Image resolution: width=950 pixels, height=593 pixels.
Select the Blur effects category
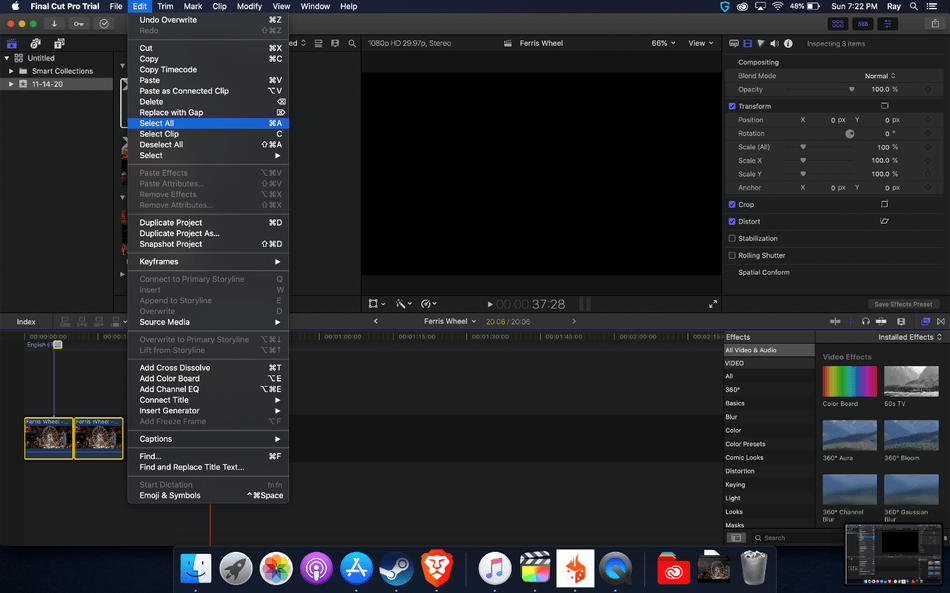731,417
